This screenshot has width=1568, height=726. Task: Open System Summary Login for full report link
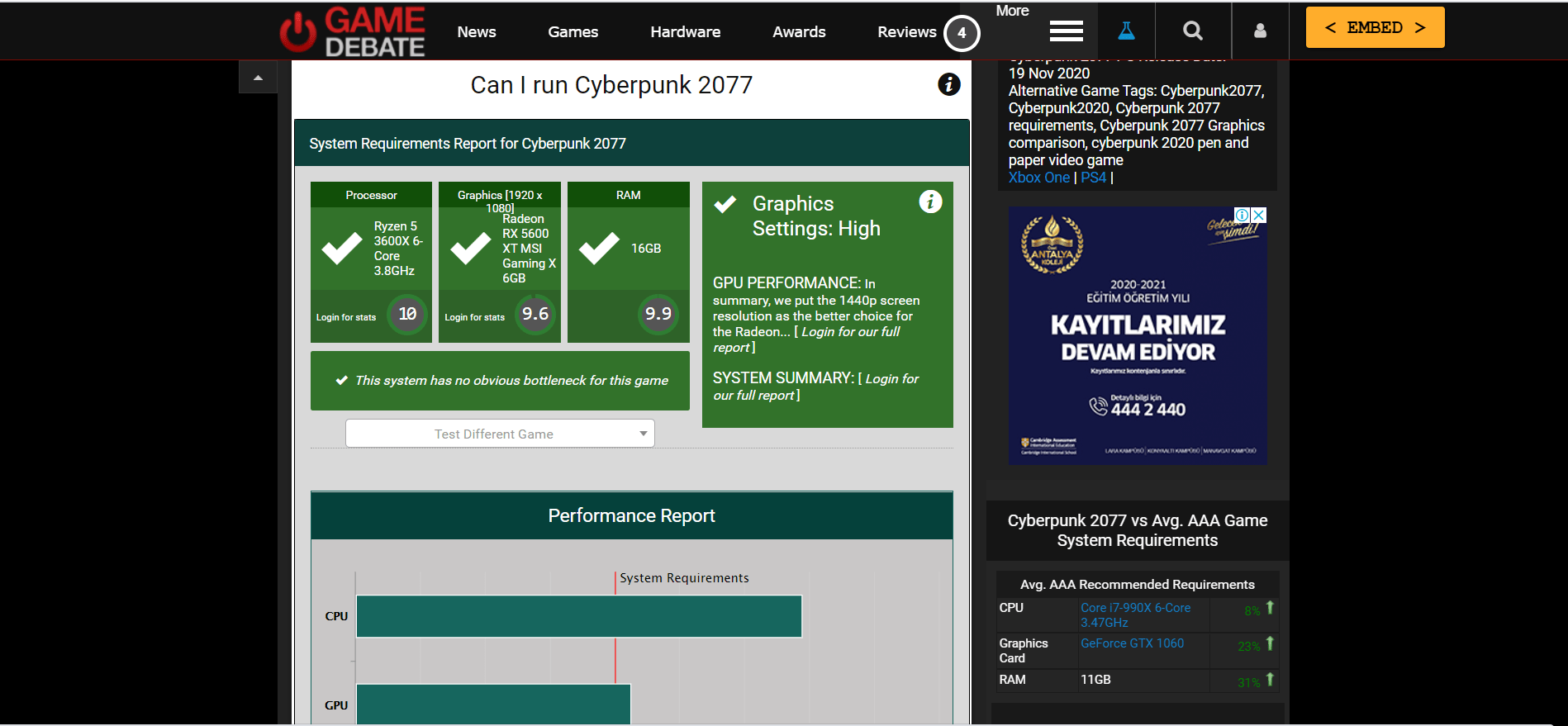815,387
